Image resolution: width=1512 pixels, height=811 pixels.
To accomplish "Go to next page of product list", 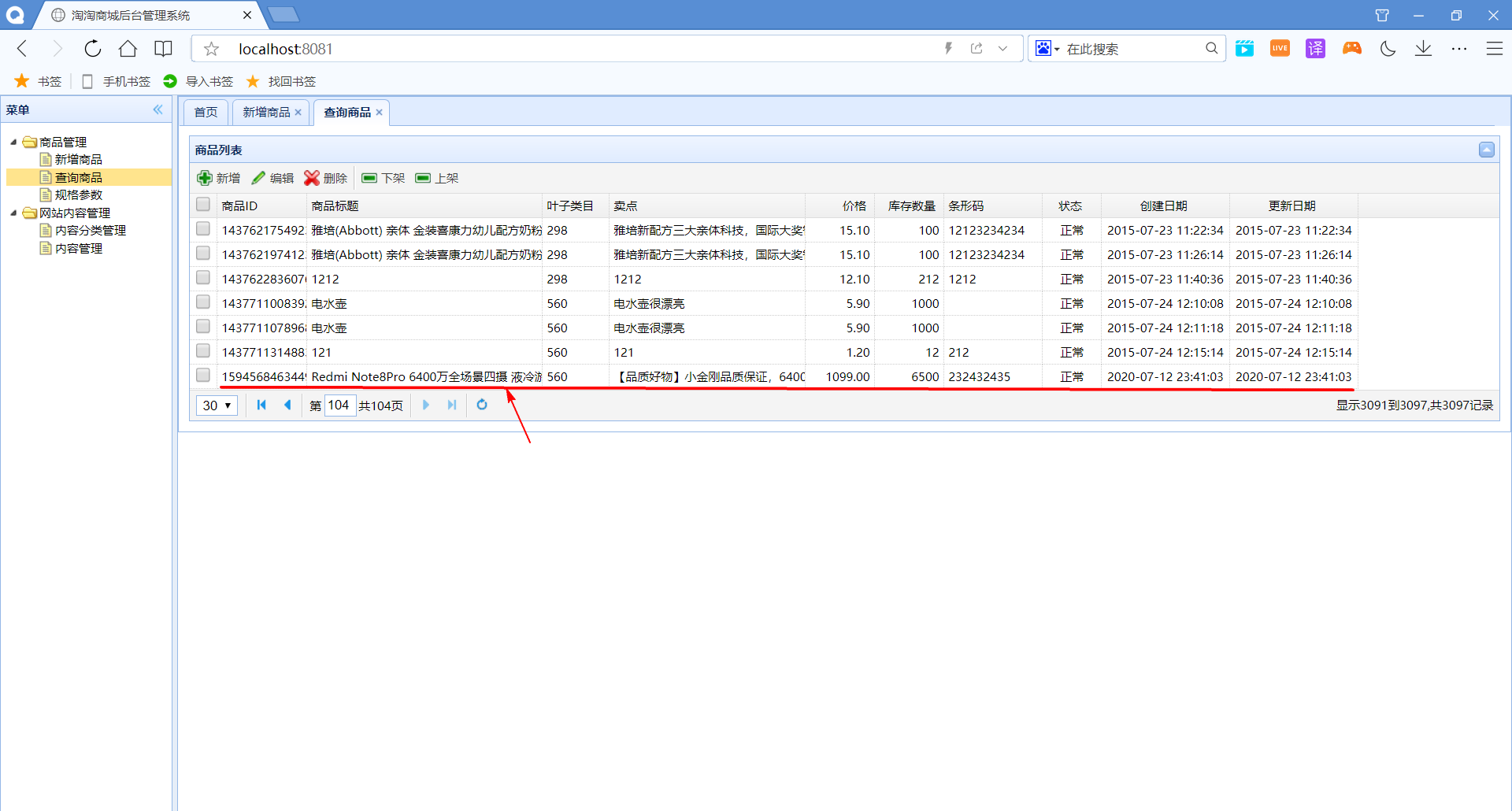I will (426, 405).
